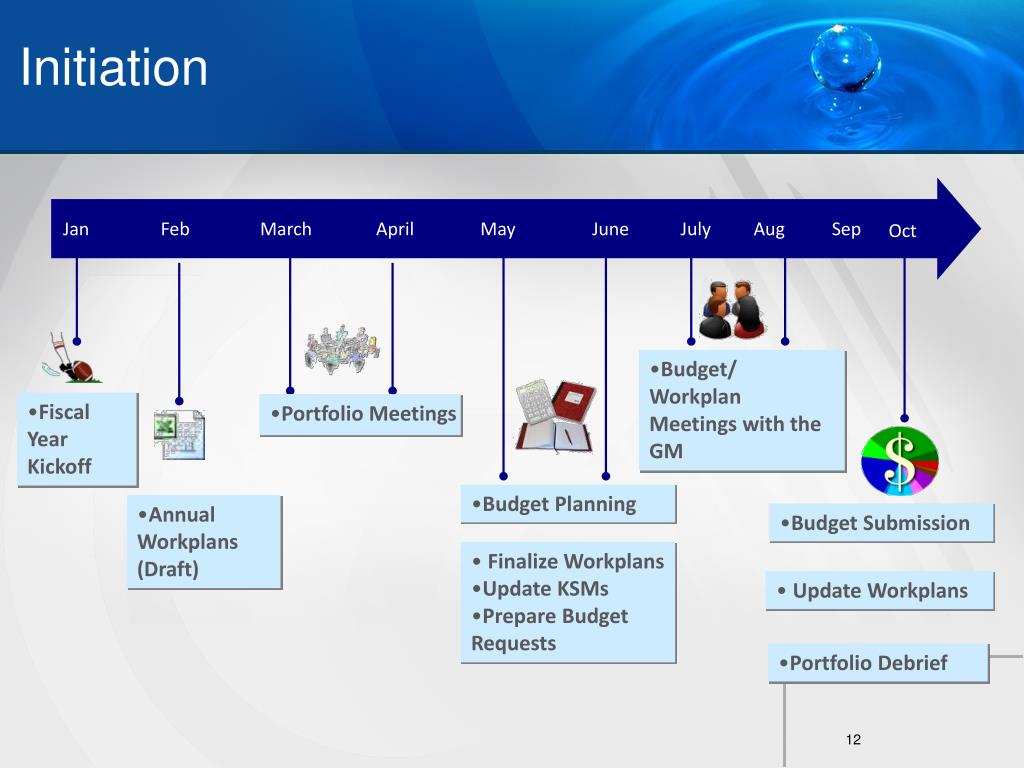Click the meeting table clipart image
This screenshot has width=1024, height=768.
(x=342, y=349)
